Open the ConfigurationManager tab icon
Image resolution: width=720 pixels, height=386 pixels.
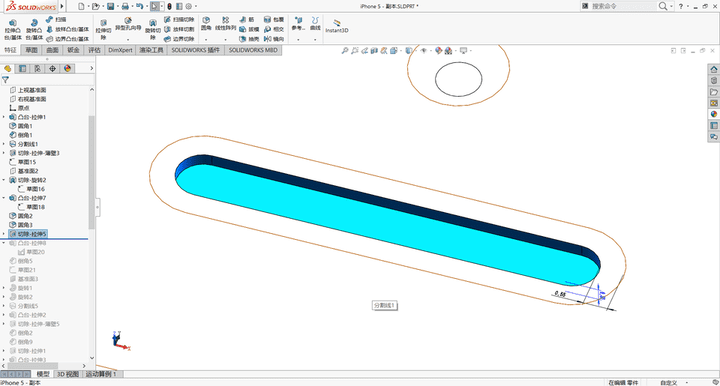pos(37,68)
